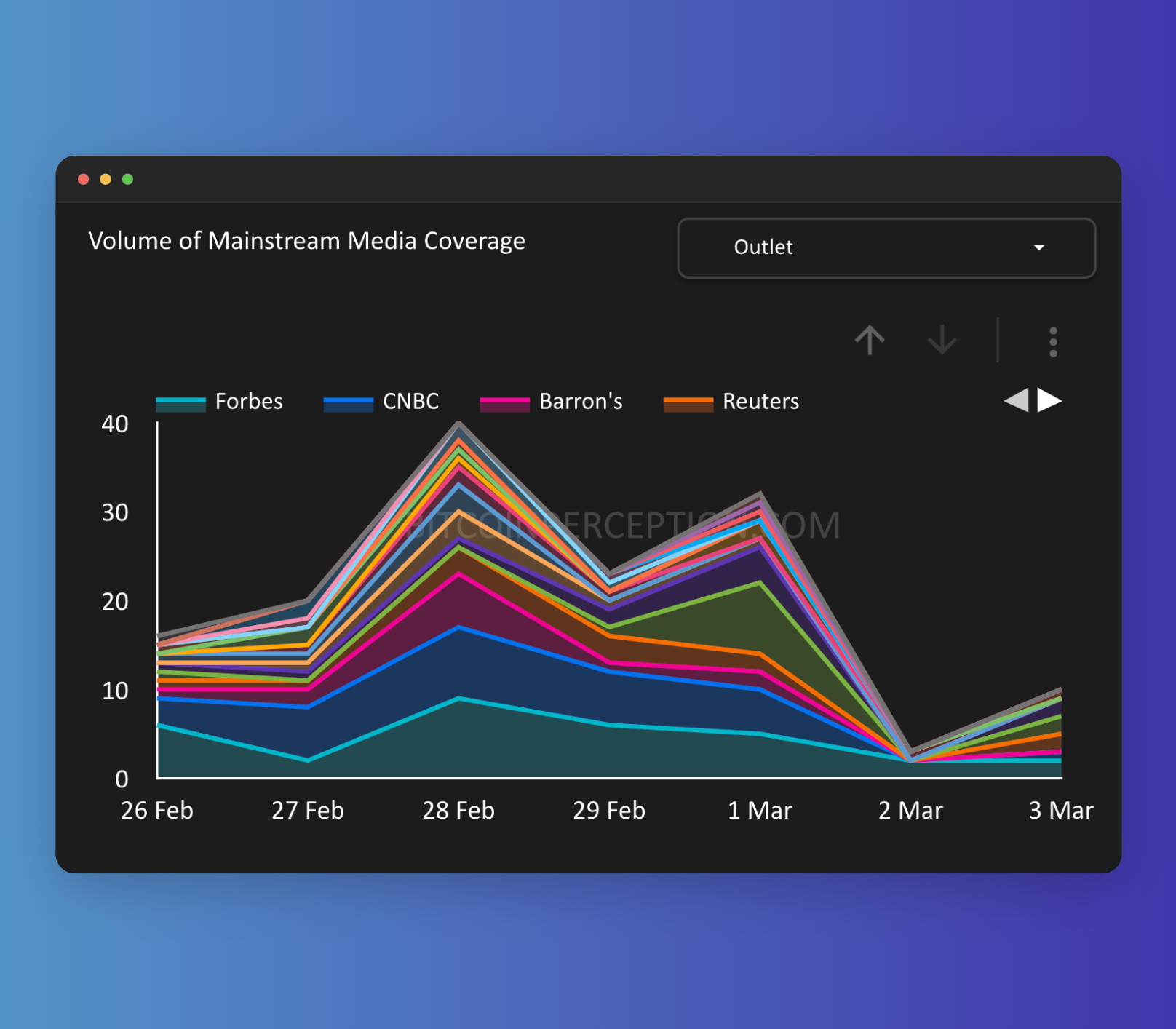Click the down arrow drill icon
Viewport: 1176px width, 1029px height.
942,340
